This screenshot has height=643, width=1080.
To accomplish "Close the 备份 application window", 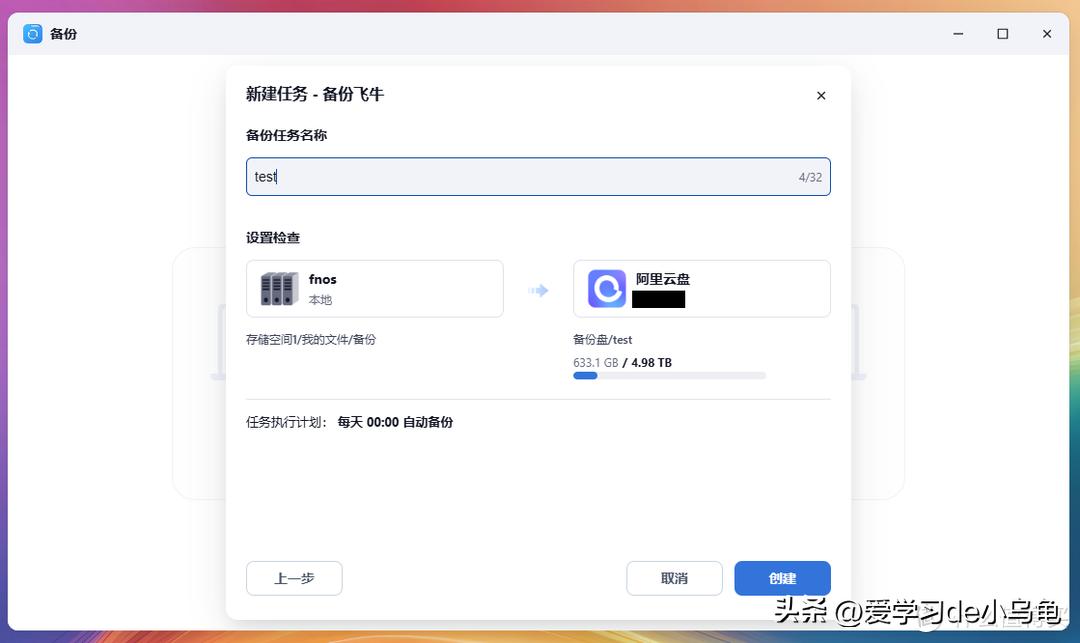I will [1047, 34].
